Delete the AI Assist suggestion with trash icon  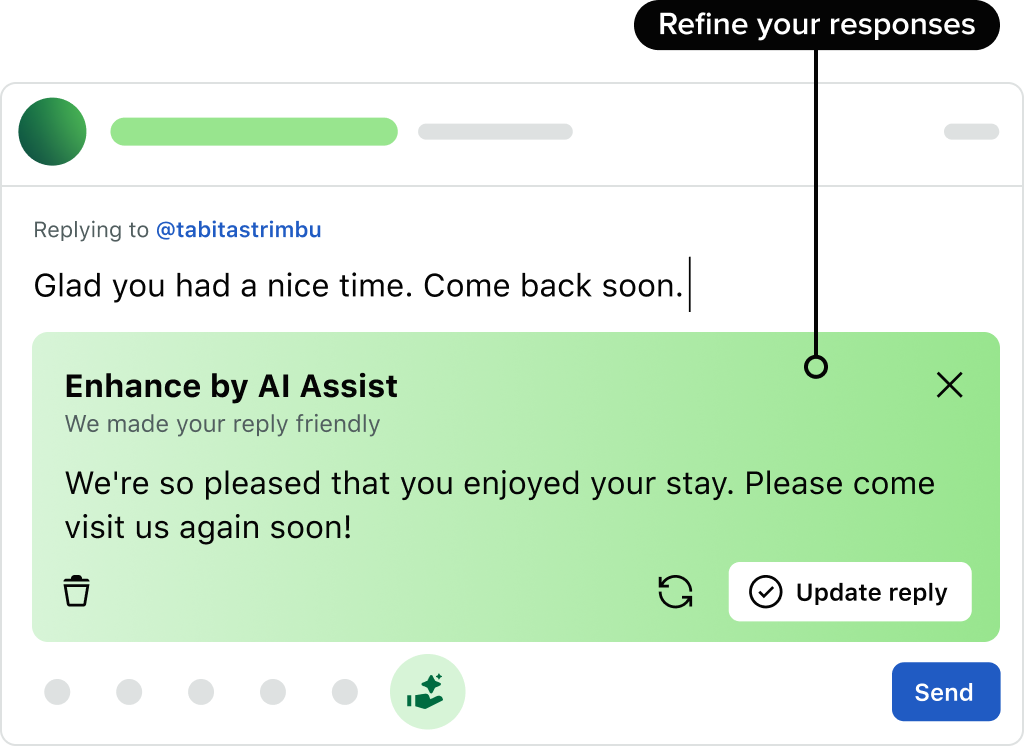point(77,591)
